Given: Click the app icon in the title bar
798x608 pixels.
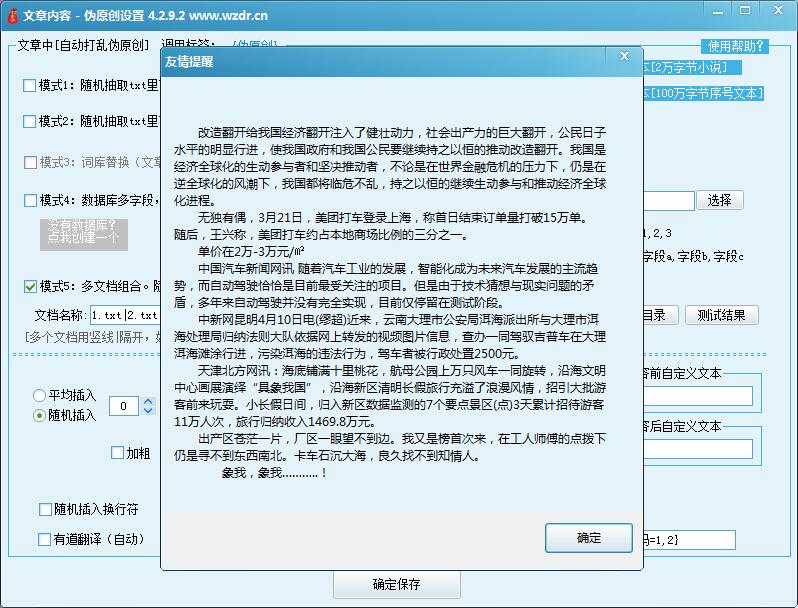Looking at the screenshot, I should 12,16.
